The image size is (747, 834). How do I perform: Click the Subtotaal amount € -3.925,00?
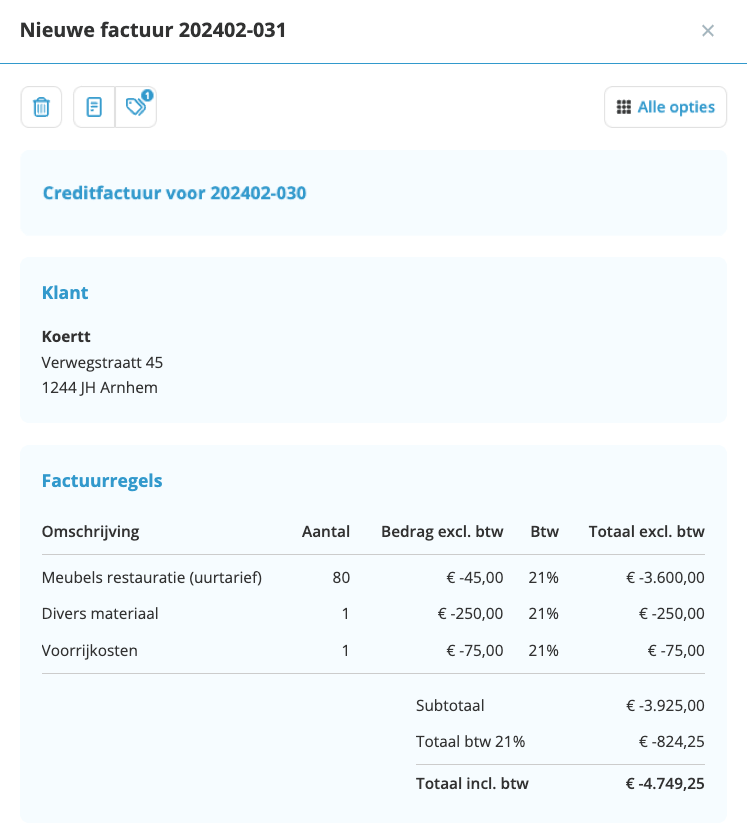coord(665,705)
